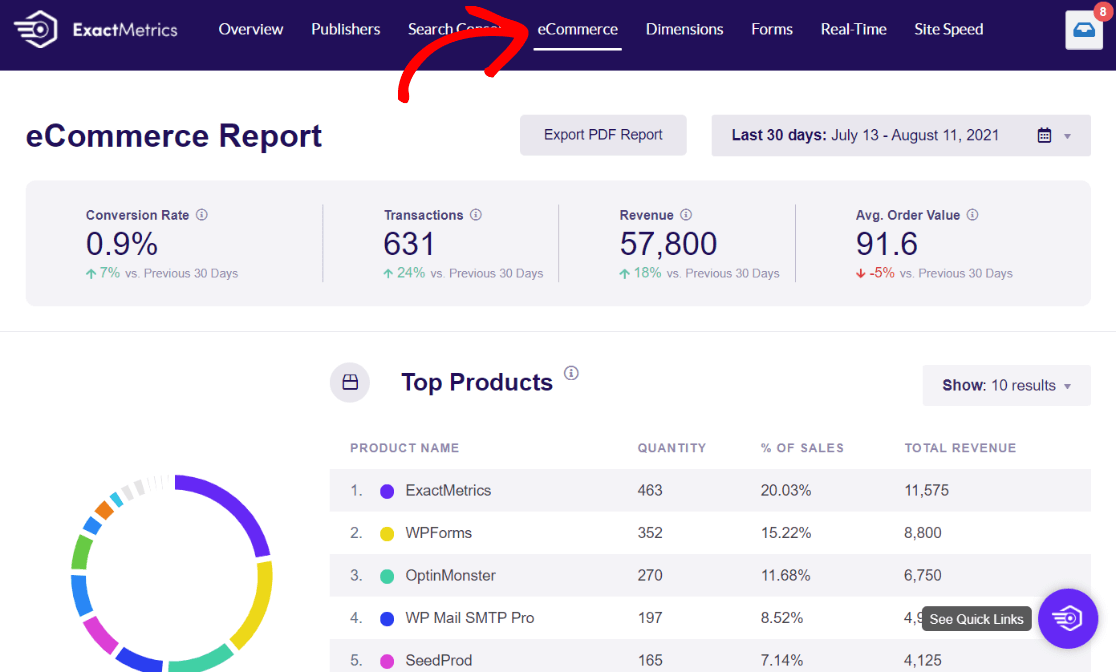Click the calendar icon in date picker

(1044, 135)
